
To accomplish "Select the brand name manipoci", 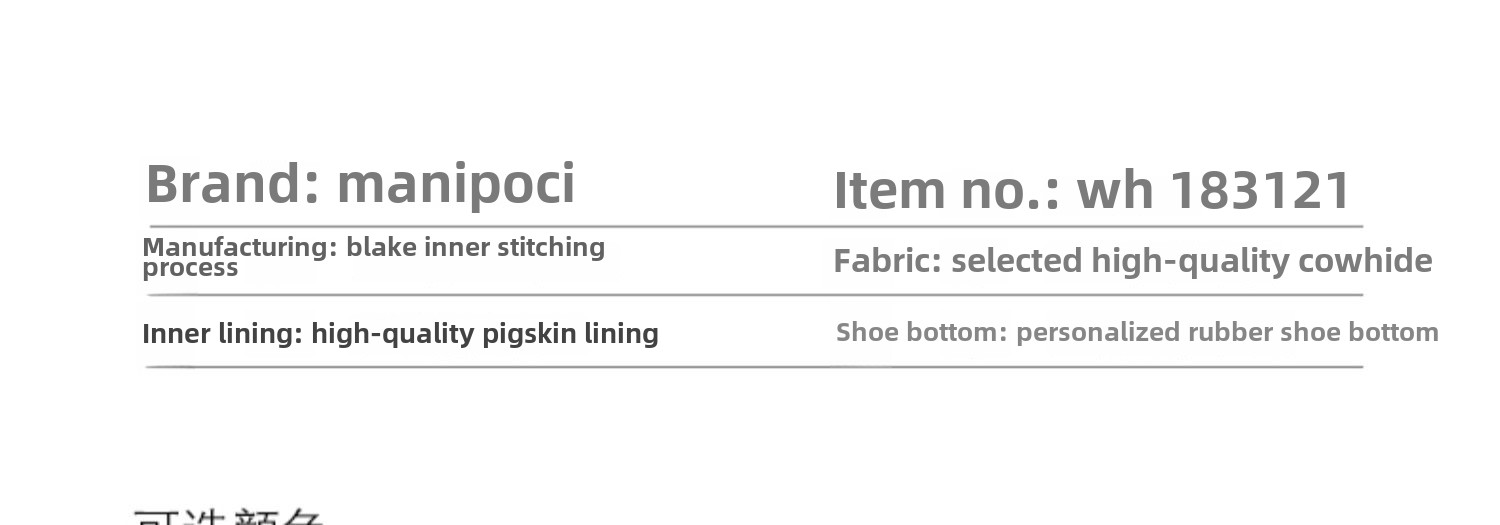I will click(x=456, y=185).
